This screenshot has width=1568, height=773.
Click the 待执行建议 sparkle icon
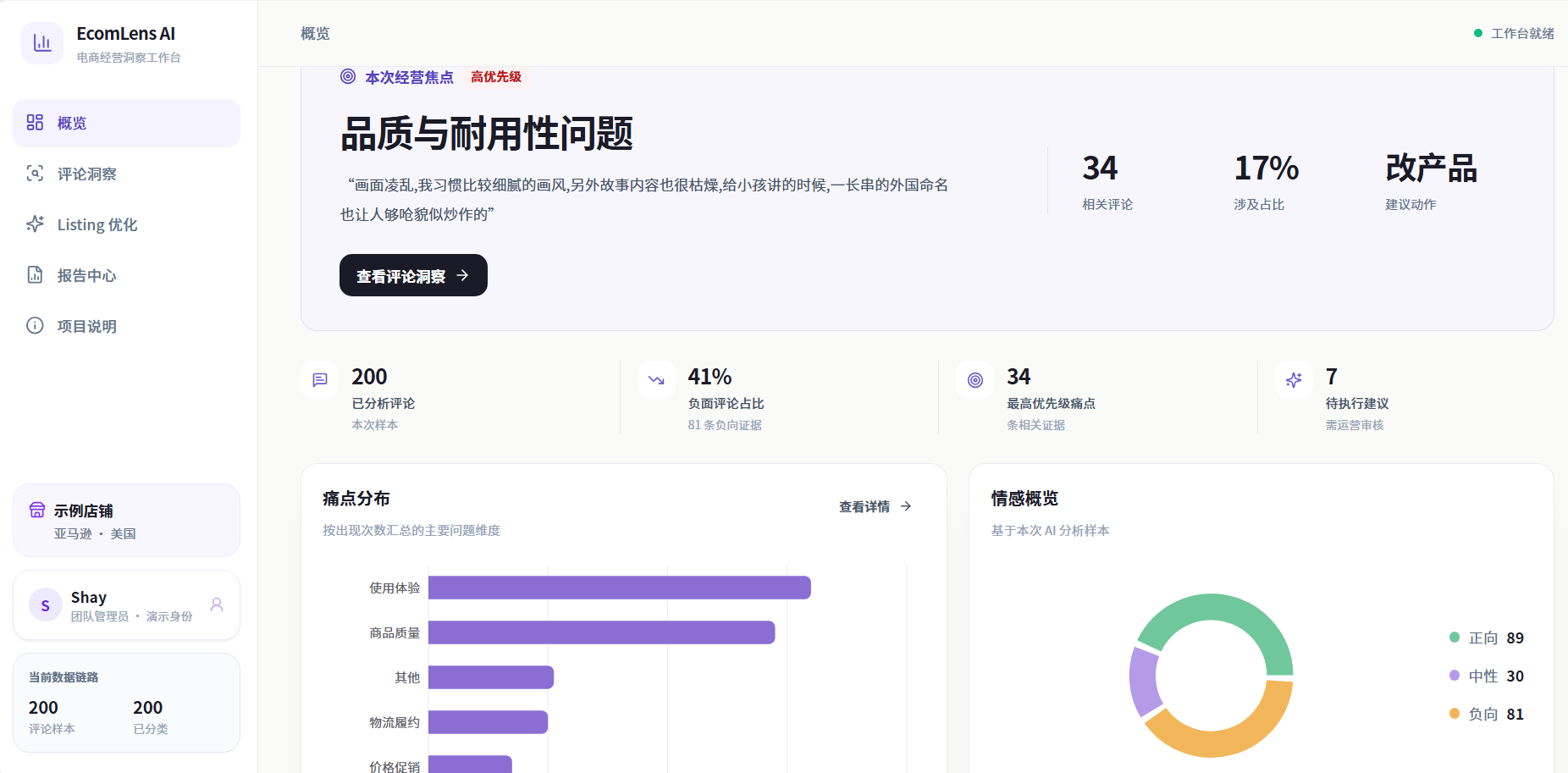coord(1294,380)
